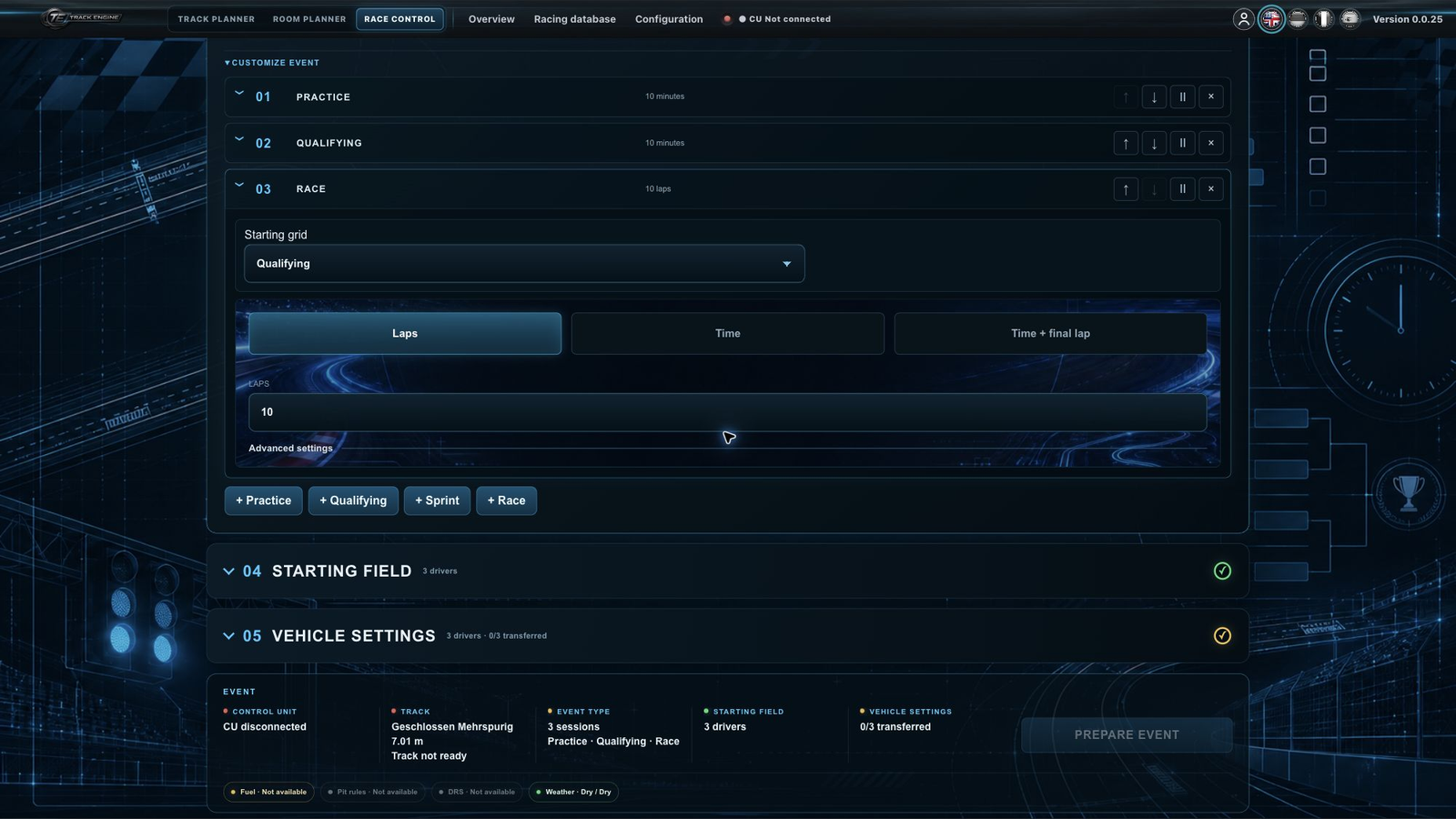Click the Version 0.0.25 label

pos(1407,19)
